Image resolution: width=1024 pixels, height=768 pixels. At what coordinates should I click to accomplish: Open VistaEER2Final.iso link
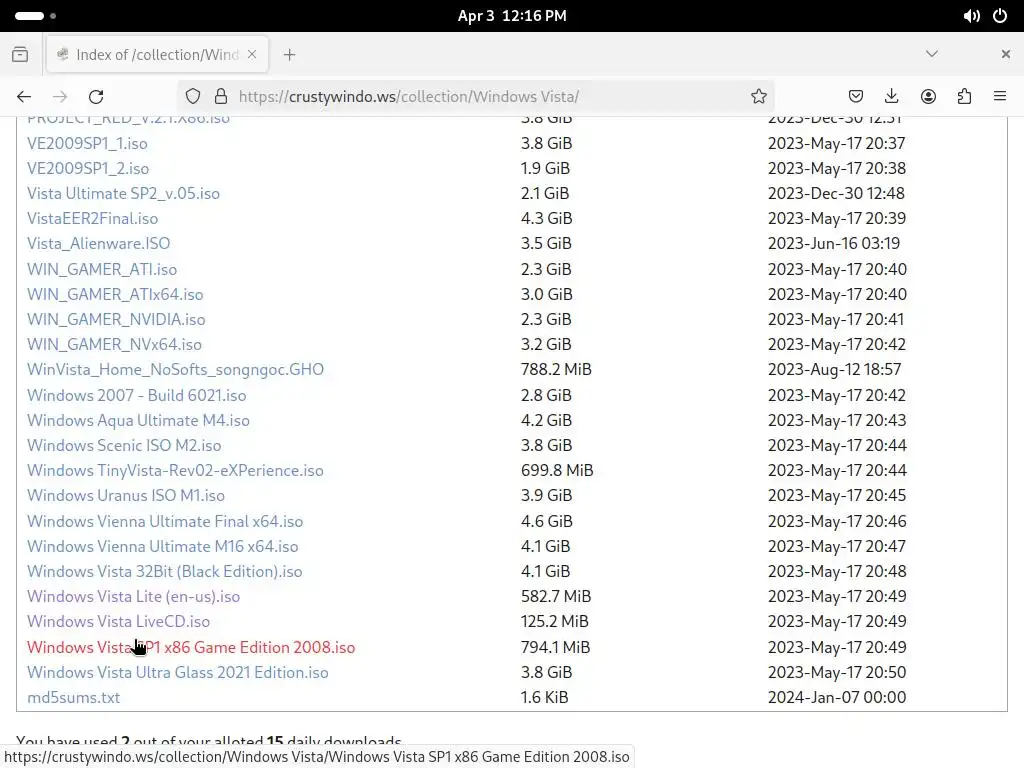point(92,218)
